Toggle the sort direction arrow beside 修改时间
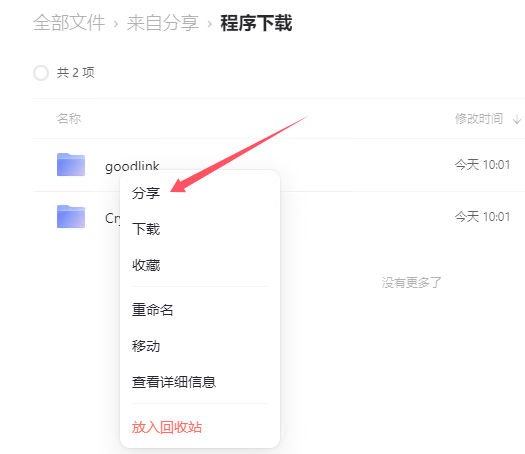This screenshot has width=525, height=454. (517, 119)
